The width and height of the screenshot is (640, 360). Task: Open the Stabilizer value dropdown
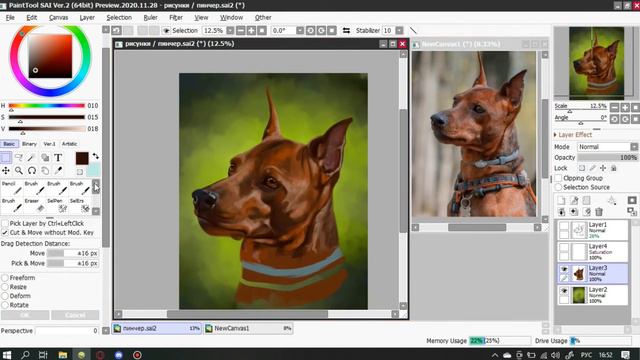(399, 31)
